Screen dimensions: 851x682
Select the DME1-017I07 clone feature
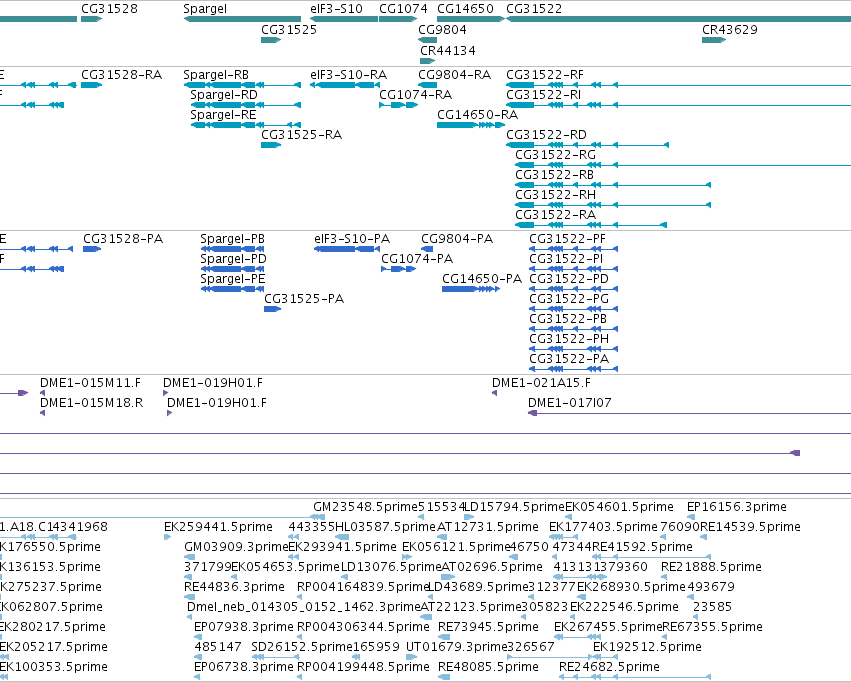click(689, 413)
